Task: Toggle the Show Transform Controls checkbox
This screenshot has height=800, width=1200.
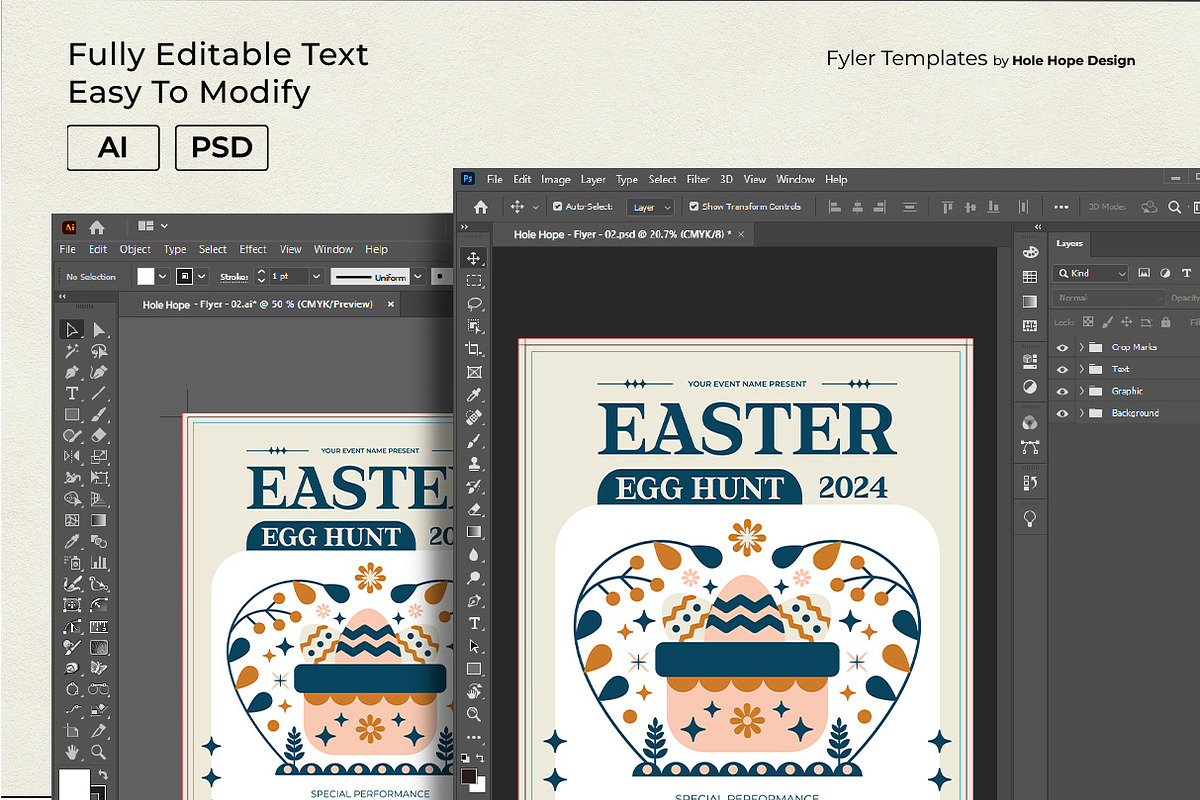Action: point(694,207)
